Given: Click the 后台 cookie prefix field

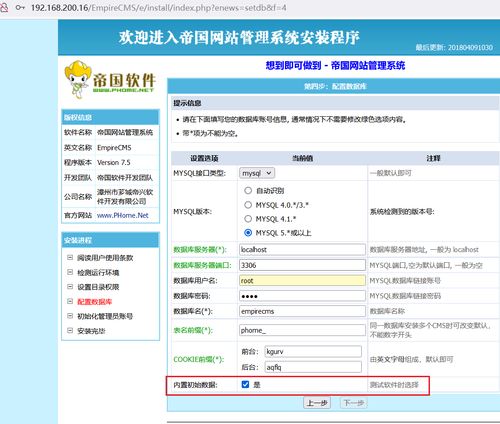Looking at the screenshot, I should (x=313, y=367).
